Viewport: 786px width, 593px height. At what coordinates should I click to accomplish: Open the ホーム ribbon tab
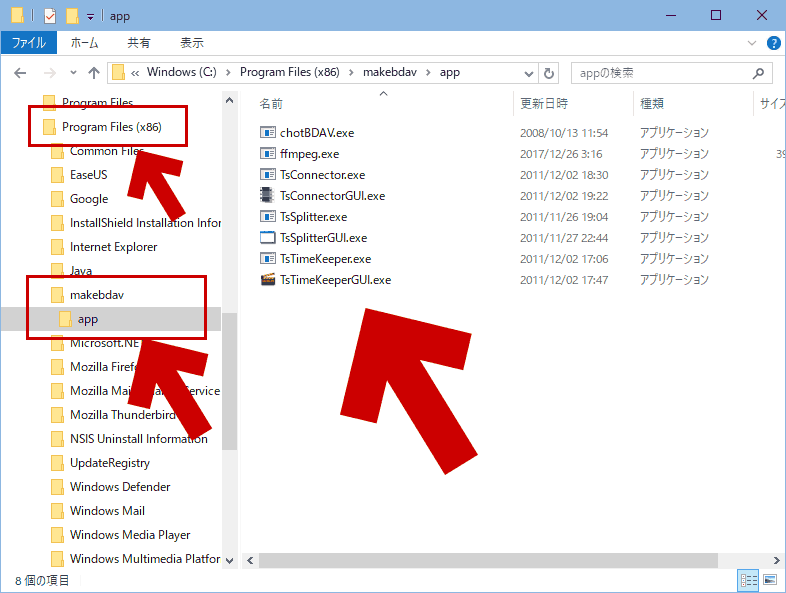click(x=84, y=43)
